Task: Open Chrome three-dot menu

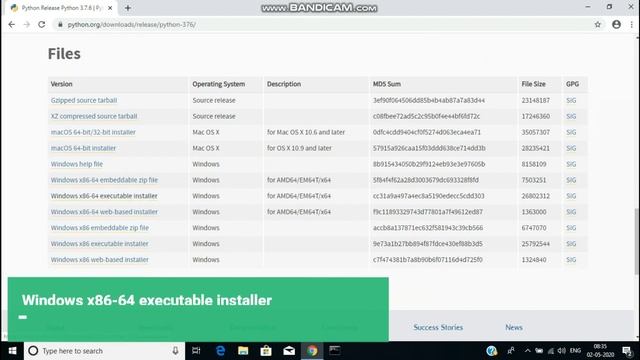Action: tap(631, 24)
